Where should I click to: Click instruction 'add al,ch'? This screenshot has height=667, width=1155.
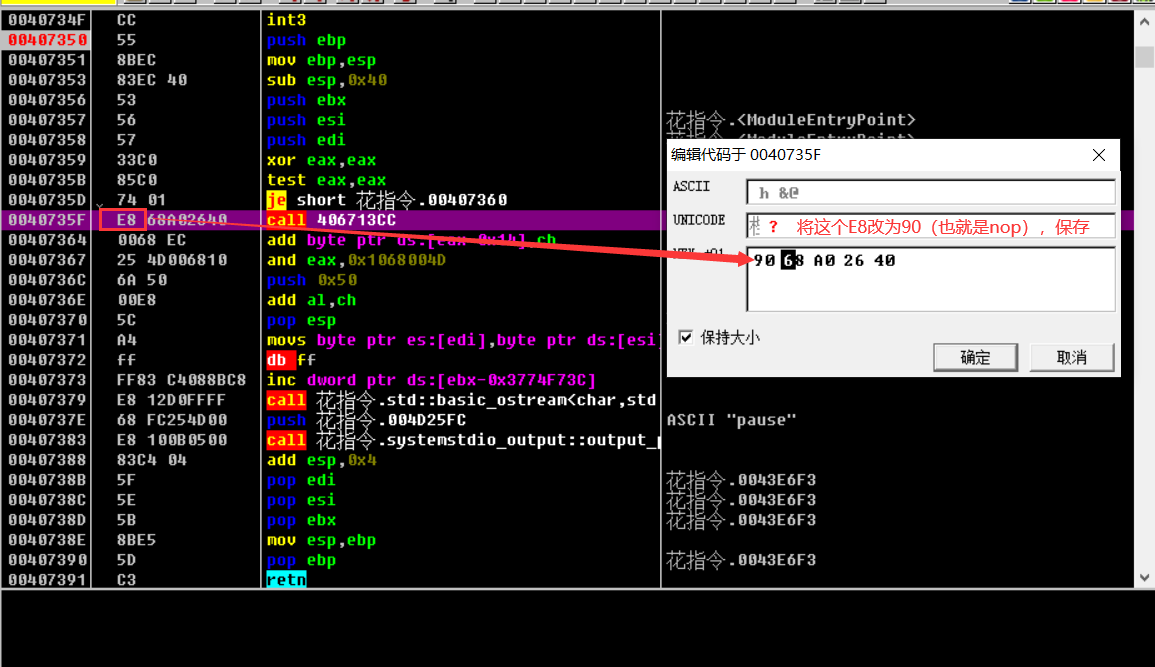coord(311,300)
